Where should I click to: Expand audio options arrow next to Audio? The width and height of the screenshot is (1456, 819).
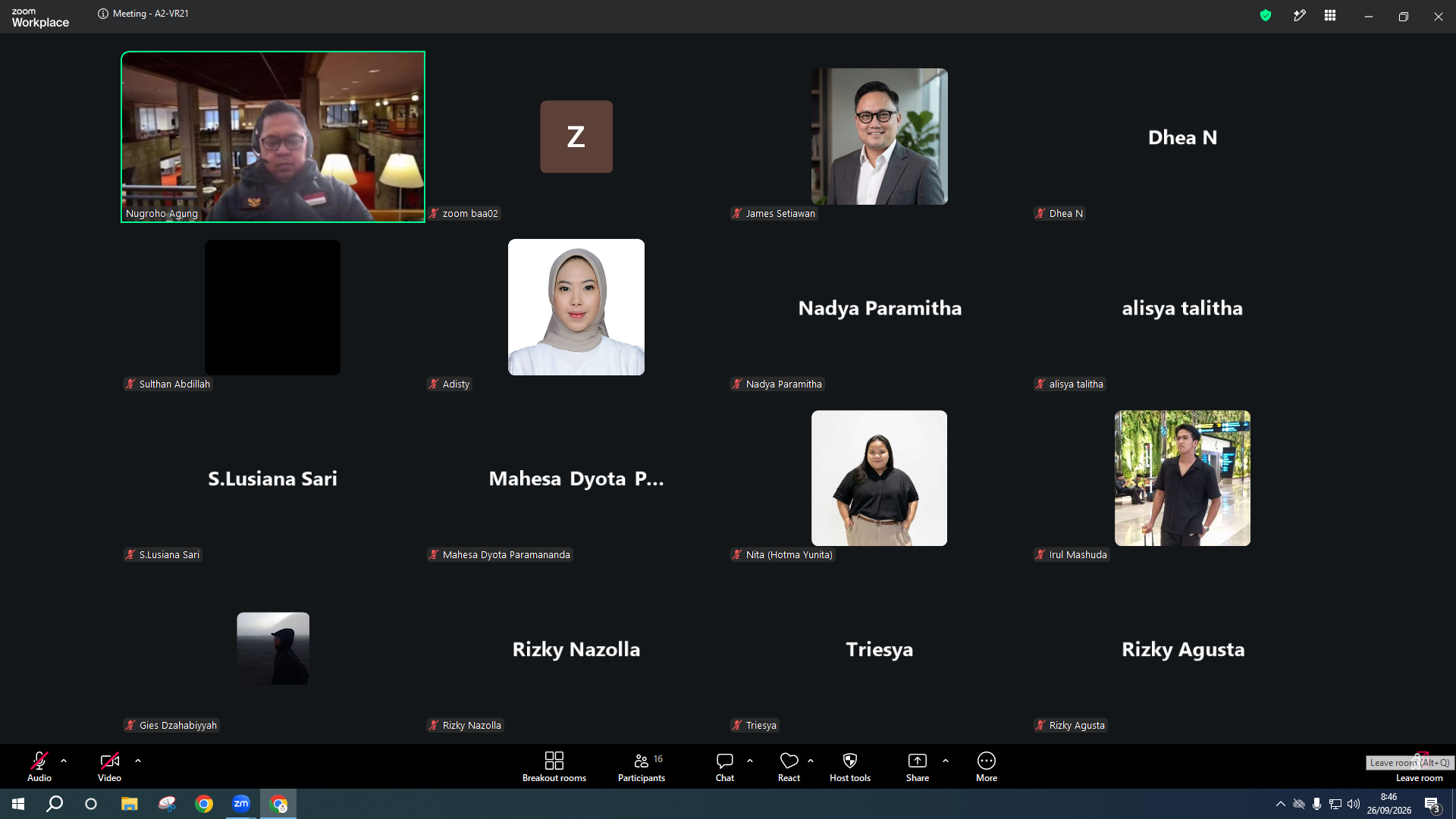point(64,761)
